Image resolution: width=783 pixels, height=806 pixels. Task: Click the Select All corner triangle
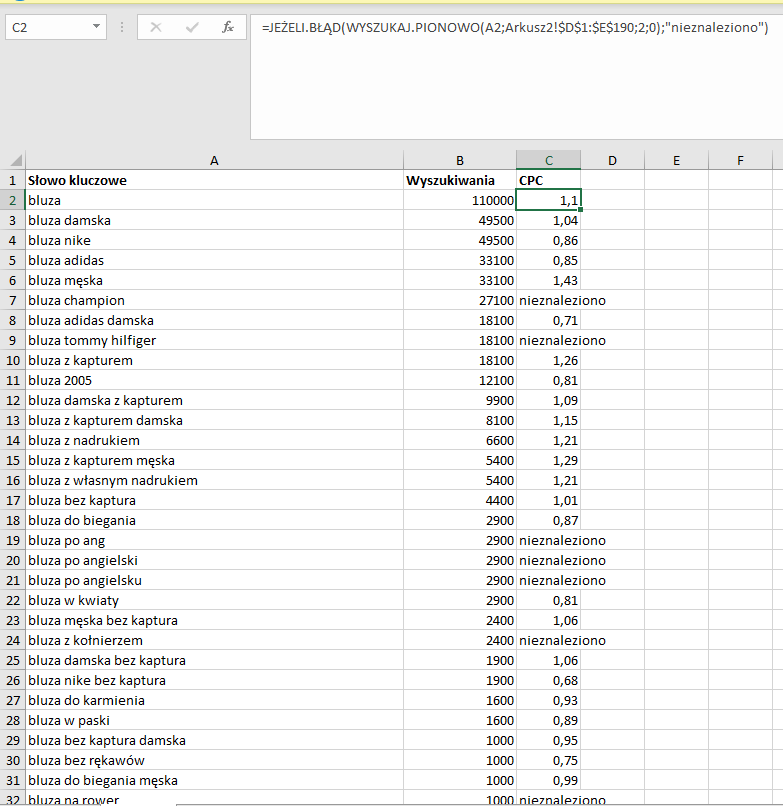[x=16, y=160]
